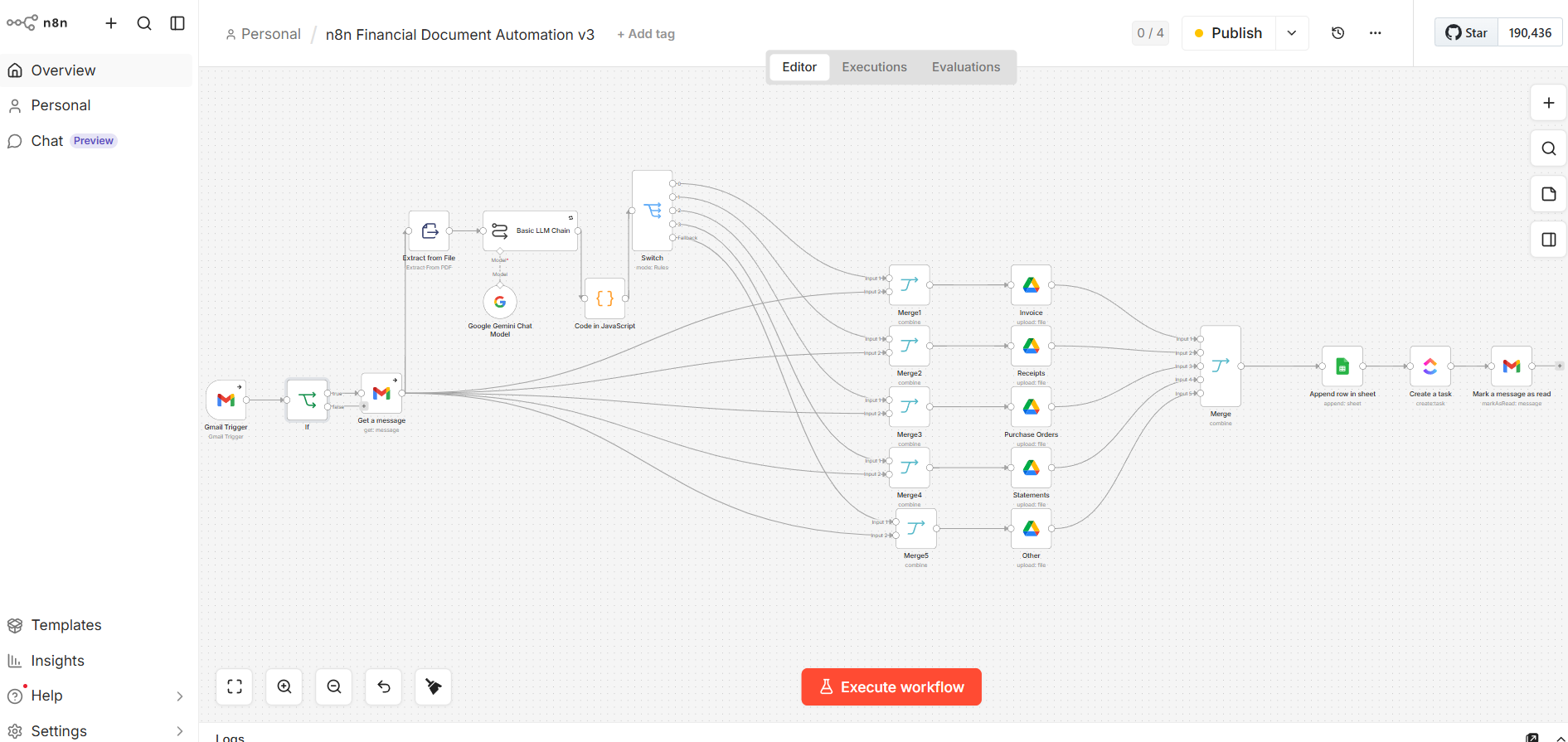This screenshot has width=1568, height=742.
Task: Select the Merge4 node
Action: (910, 468)
